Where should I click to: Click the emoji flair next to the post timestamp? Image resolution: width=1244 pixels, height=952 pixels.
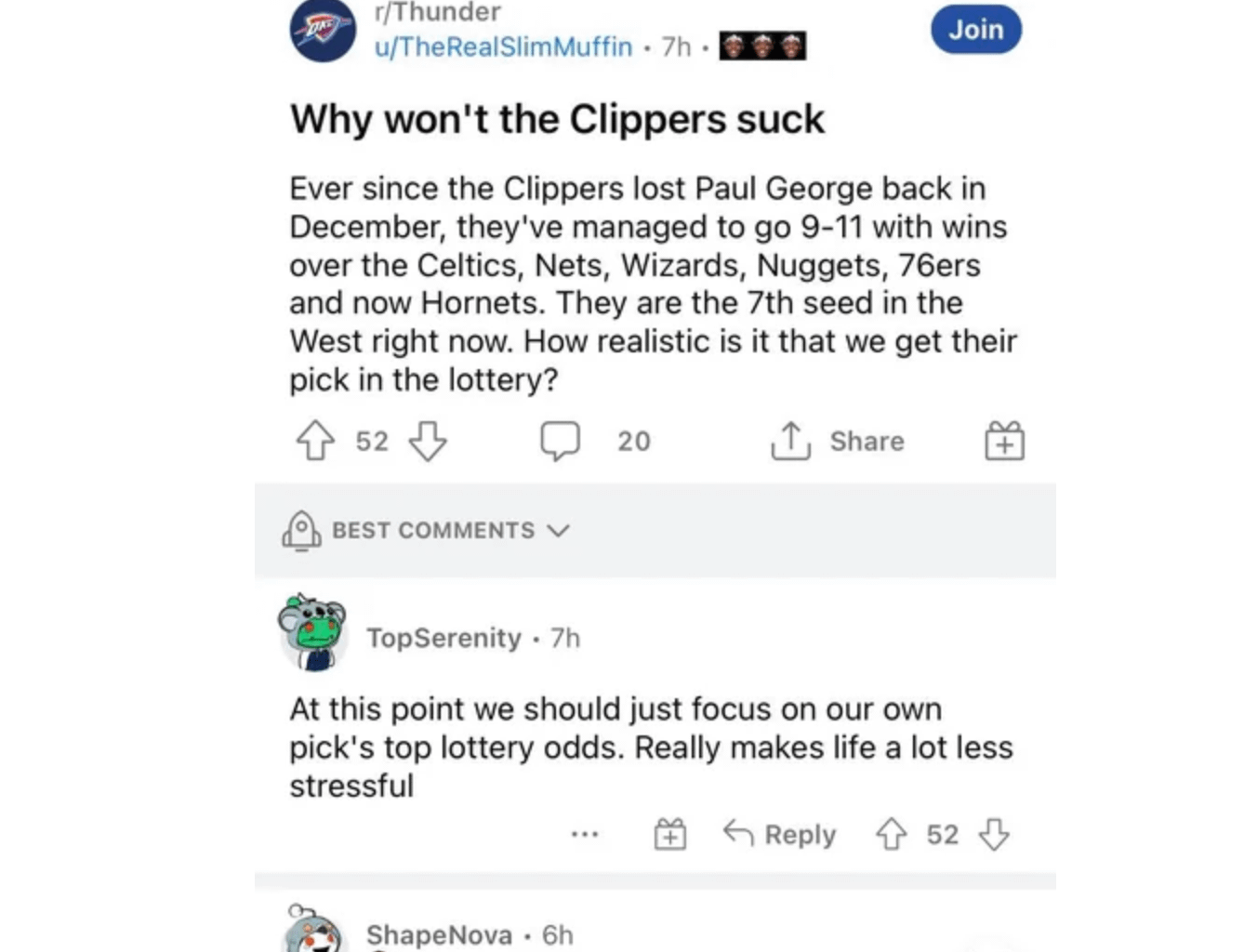click(x=761, y=45)
